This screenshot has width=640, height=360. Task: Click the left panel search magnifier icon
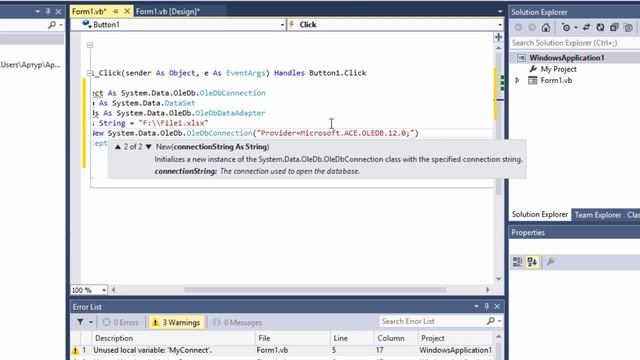pyautogui.click(x=52, y=25)
